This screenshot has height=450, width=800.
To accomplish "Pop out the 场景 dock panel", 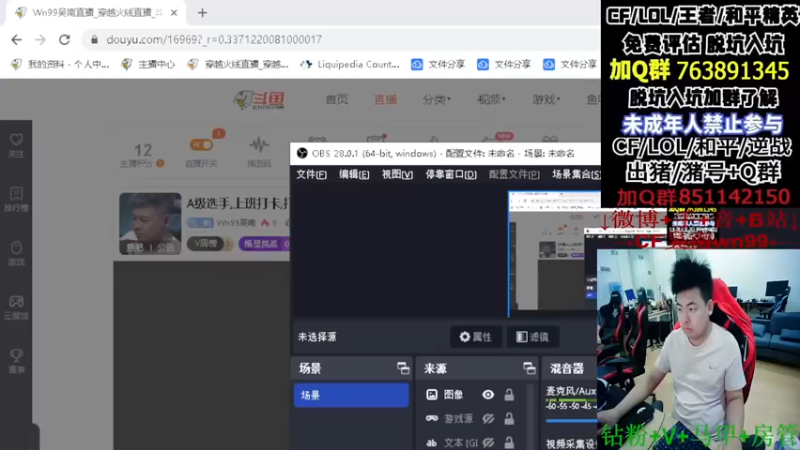I will 403,368.
